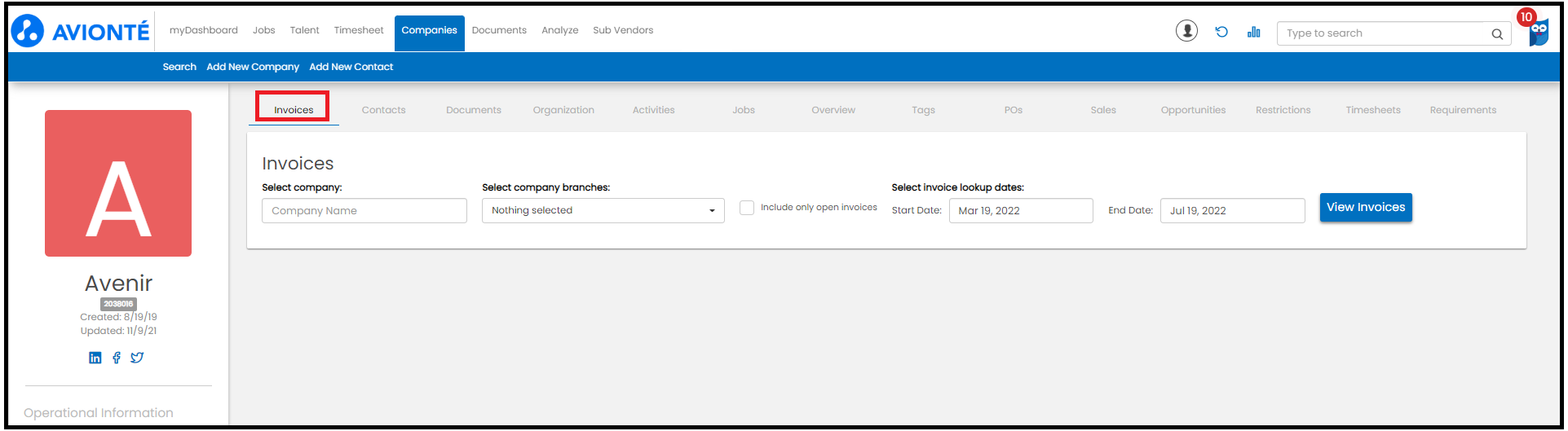Screen dimensions: 1568x431
Task: Click the Start Date field
Action: (1021, 210)
